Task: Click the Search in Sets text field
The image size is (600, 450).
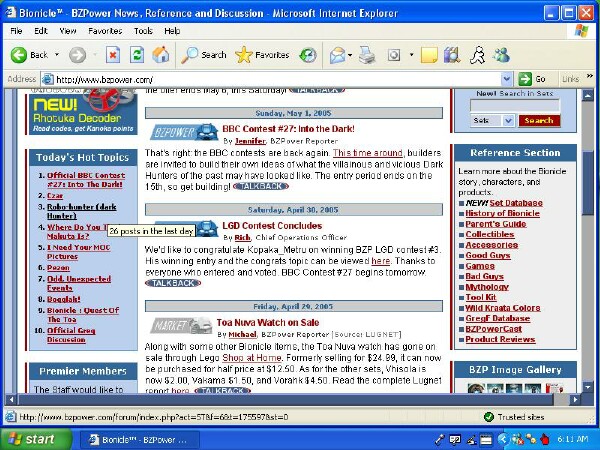Action: pyautogui.click(x=515, y=105)
